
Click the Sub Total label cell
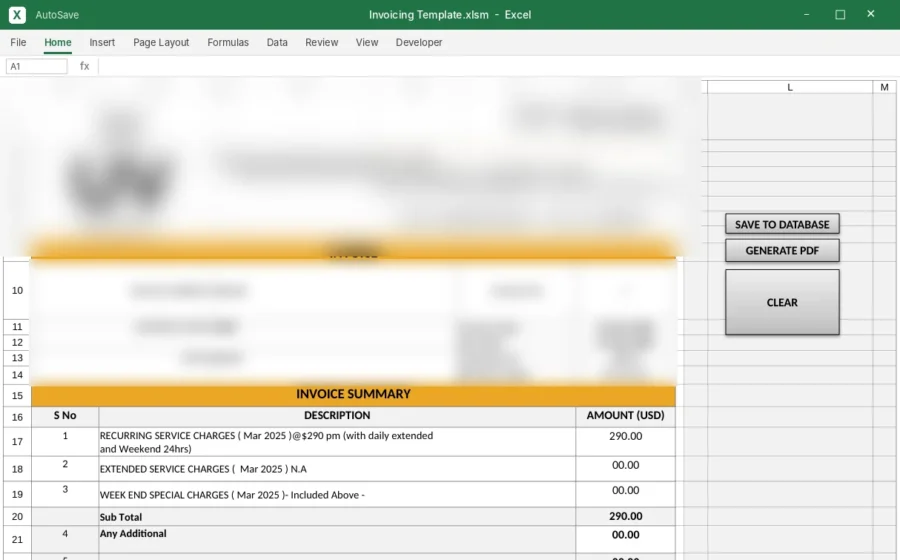coord(337,517)
